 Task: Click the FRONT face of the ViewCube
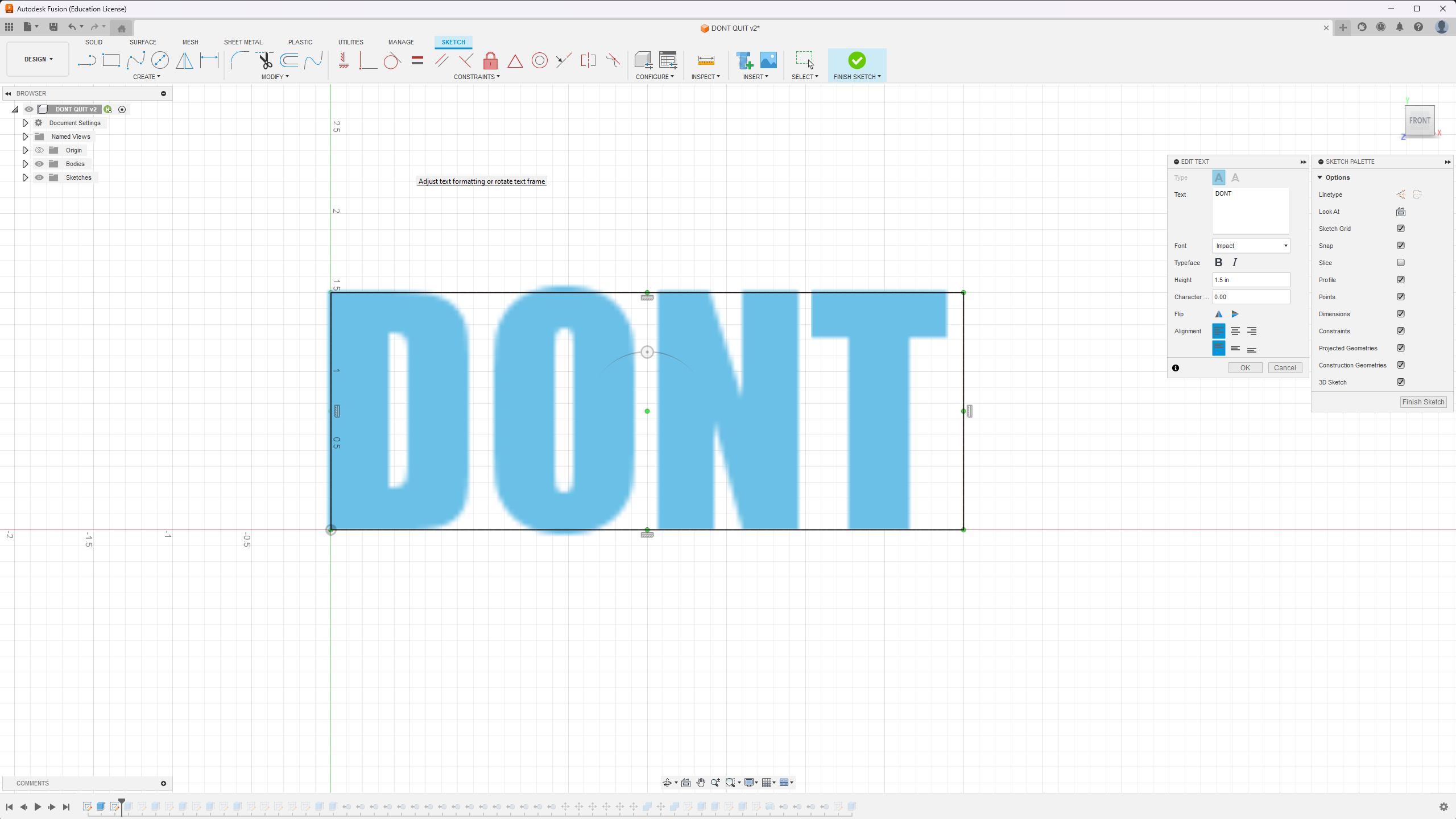click(x=1420, y=121)
